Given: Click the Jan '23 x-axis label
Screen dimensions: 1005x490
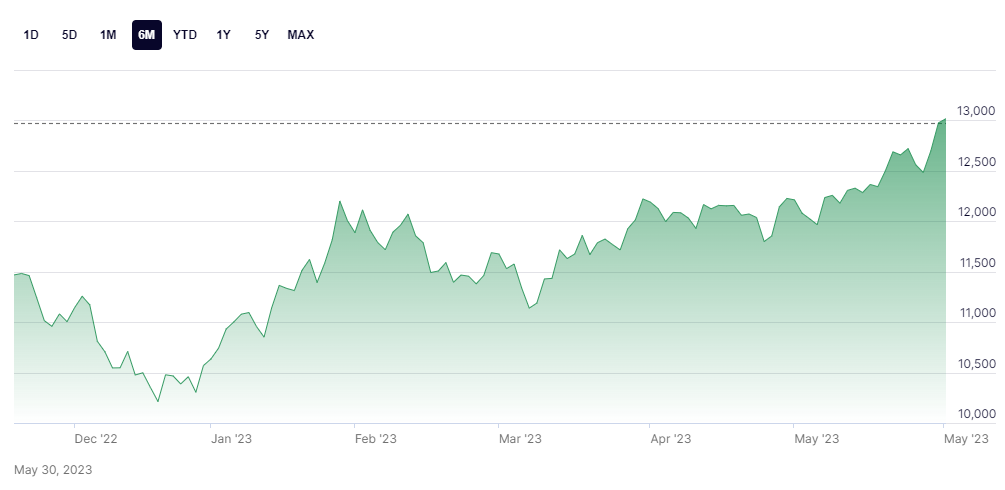Looking at the screenshot, I should (232, 438).
